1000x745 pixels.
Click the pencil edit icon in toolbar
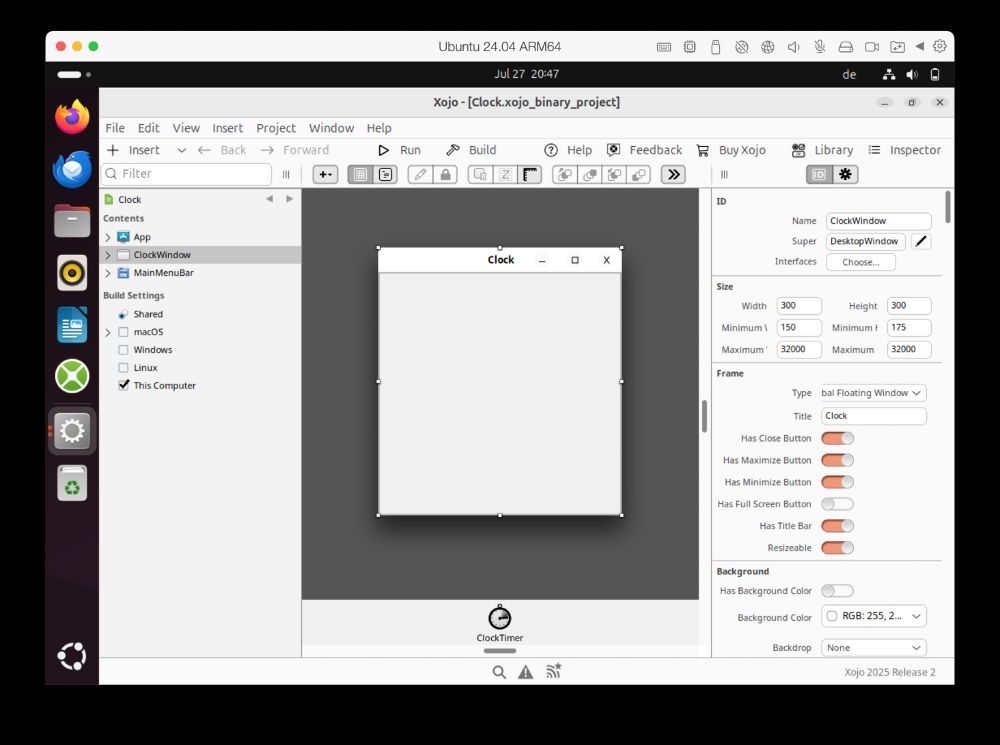420,174
